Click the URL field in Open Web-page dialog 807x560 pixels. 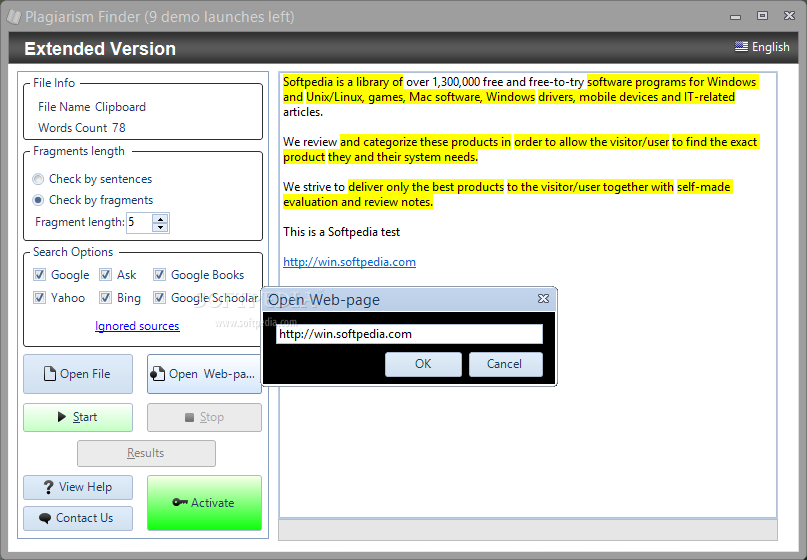pos(409,334)
